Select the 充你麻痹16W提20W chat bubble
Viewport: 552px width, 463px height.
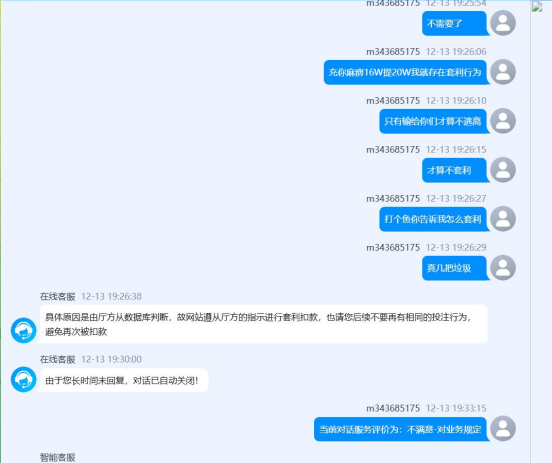pyautogui.click(x=405, y=73)
